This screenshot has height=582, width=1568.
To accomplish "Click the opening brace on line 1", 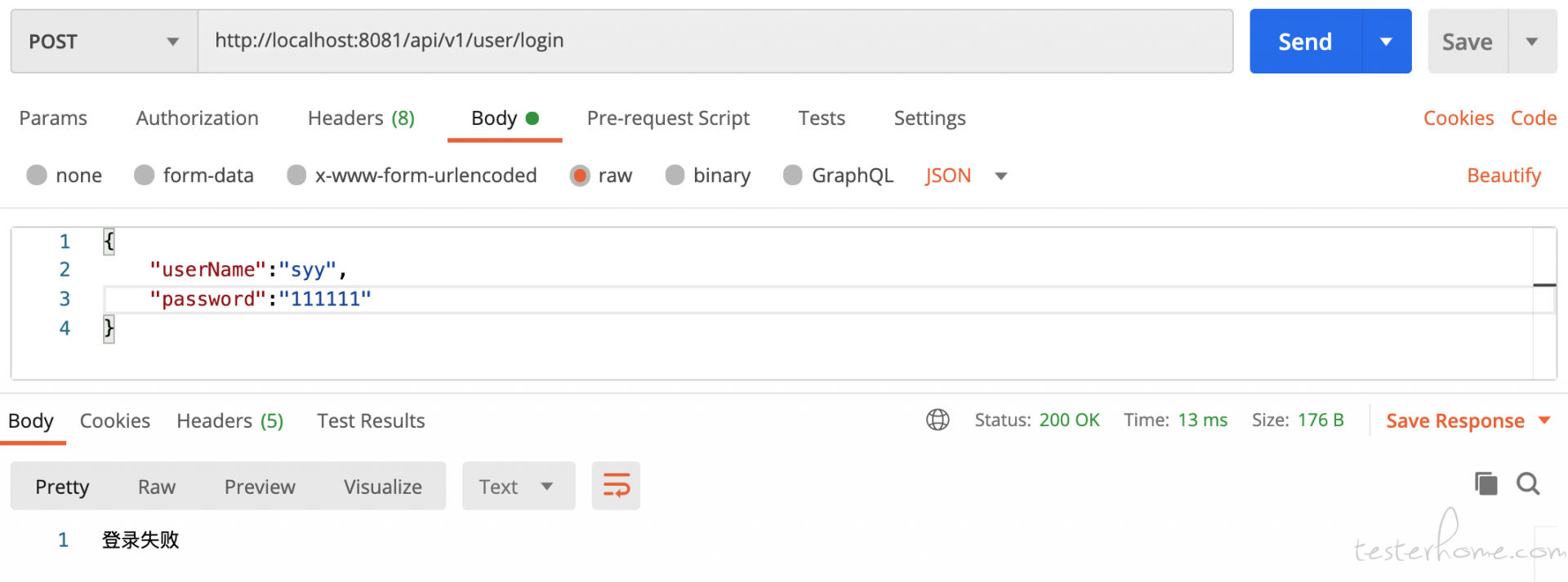I will pos(109,241).
